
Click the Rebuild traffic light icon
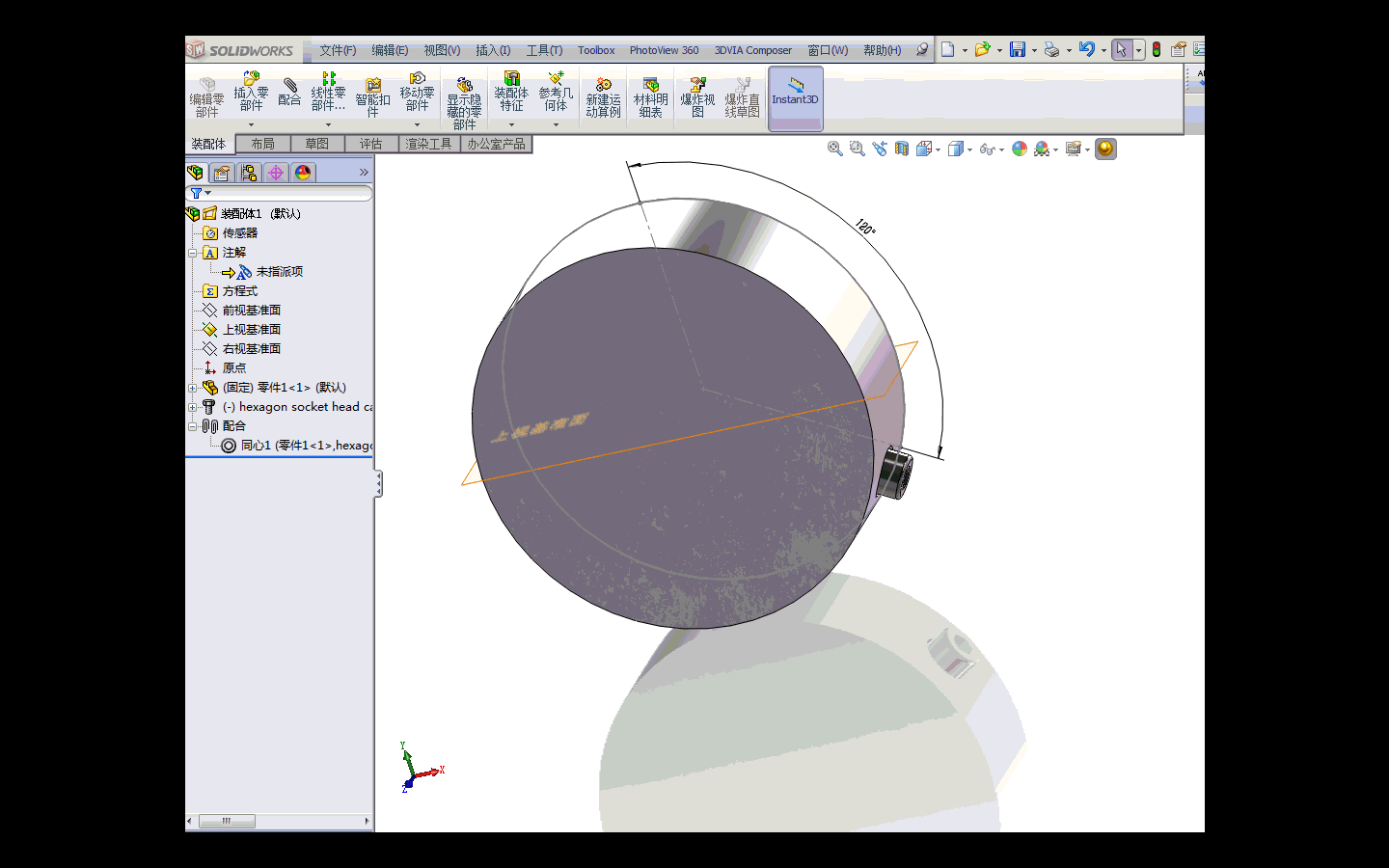[1156, 49]
